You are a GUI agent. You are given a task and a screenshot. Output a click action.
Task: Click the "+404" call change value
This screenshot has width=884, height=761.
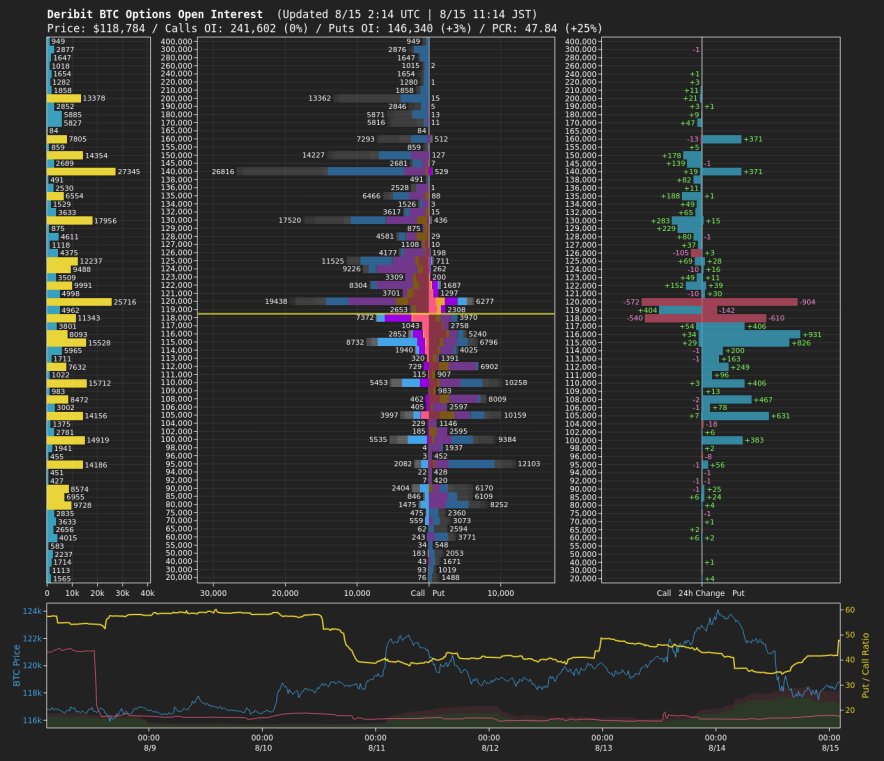pos(648,311)
